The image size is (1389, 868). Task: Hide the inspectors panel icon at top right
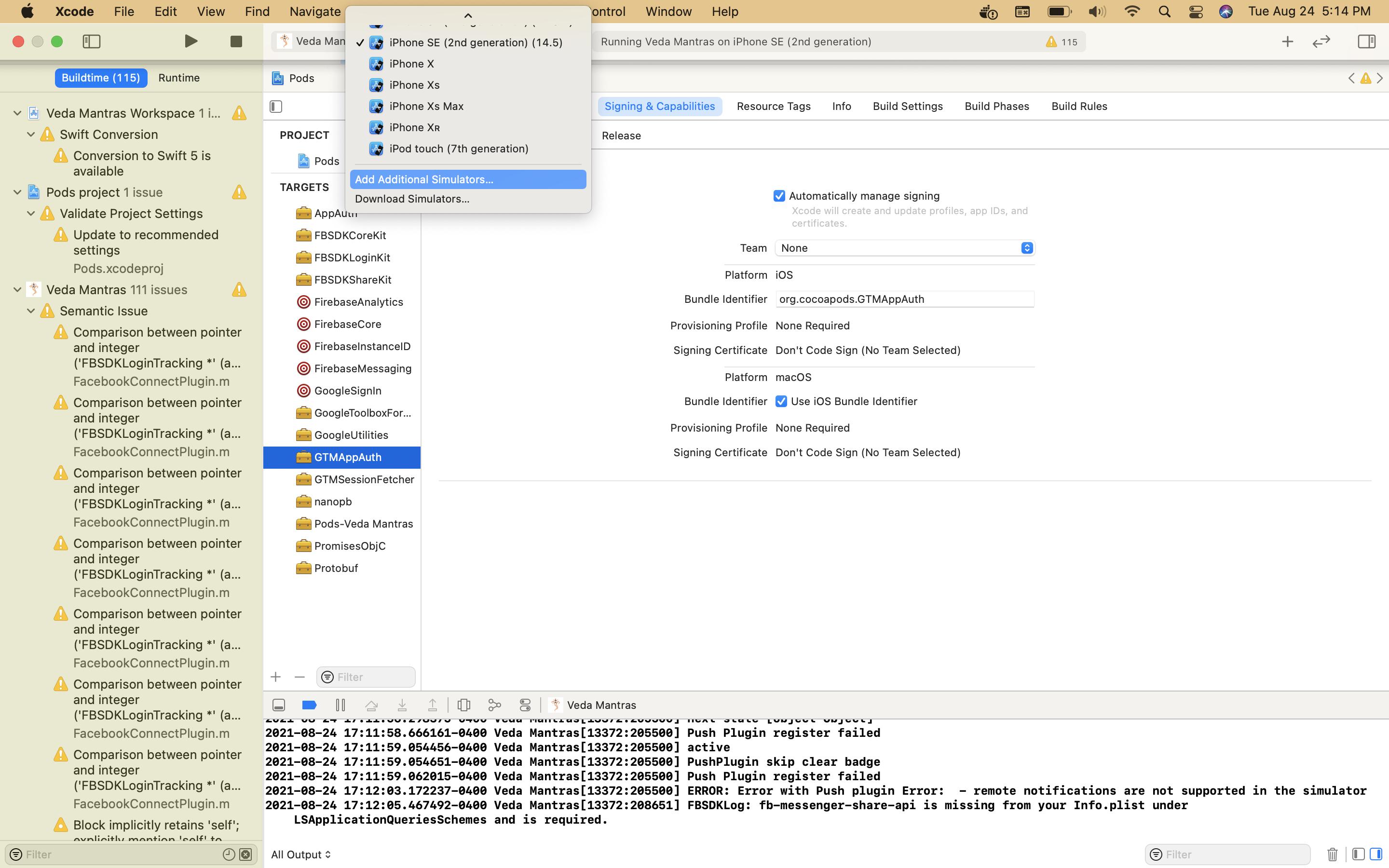(x=1366, y=41)
